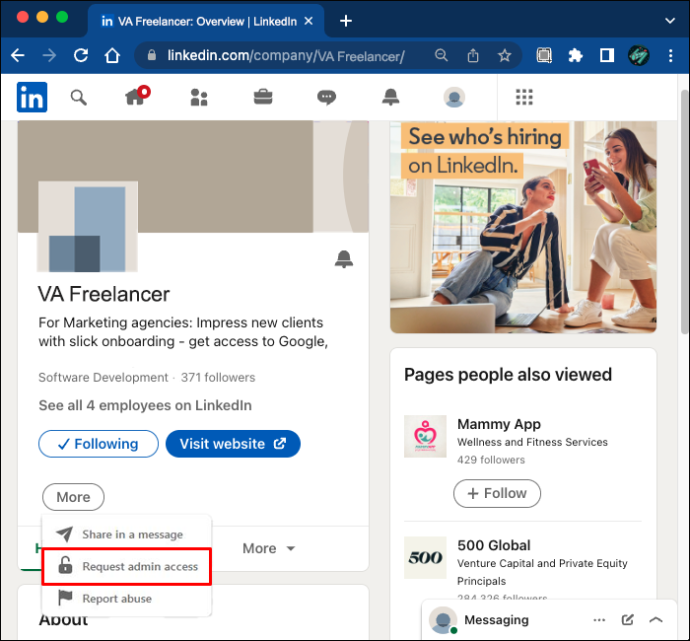
Task: Expand the More tab dropdown arrow
Action: point(290,549)
